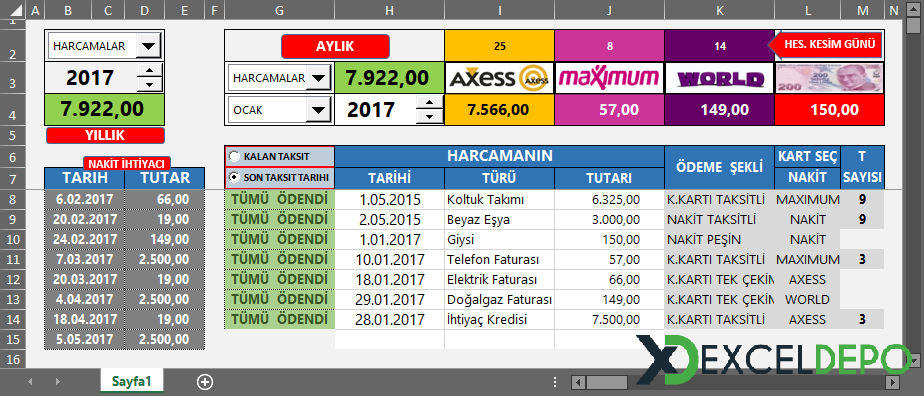924x396 pixels.
Task: Click the ÖDEME ŞEKLİ header cell
Action: click(x=720, y=167)
